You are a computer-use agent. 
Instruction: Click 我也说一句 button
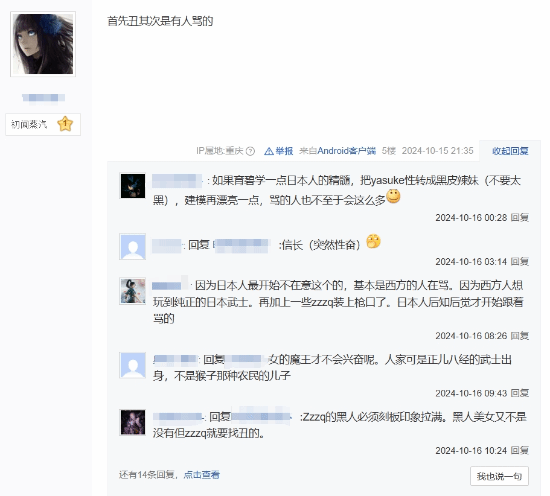point(499,476)
